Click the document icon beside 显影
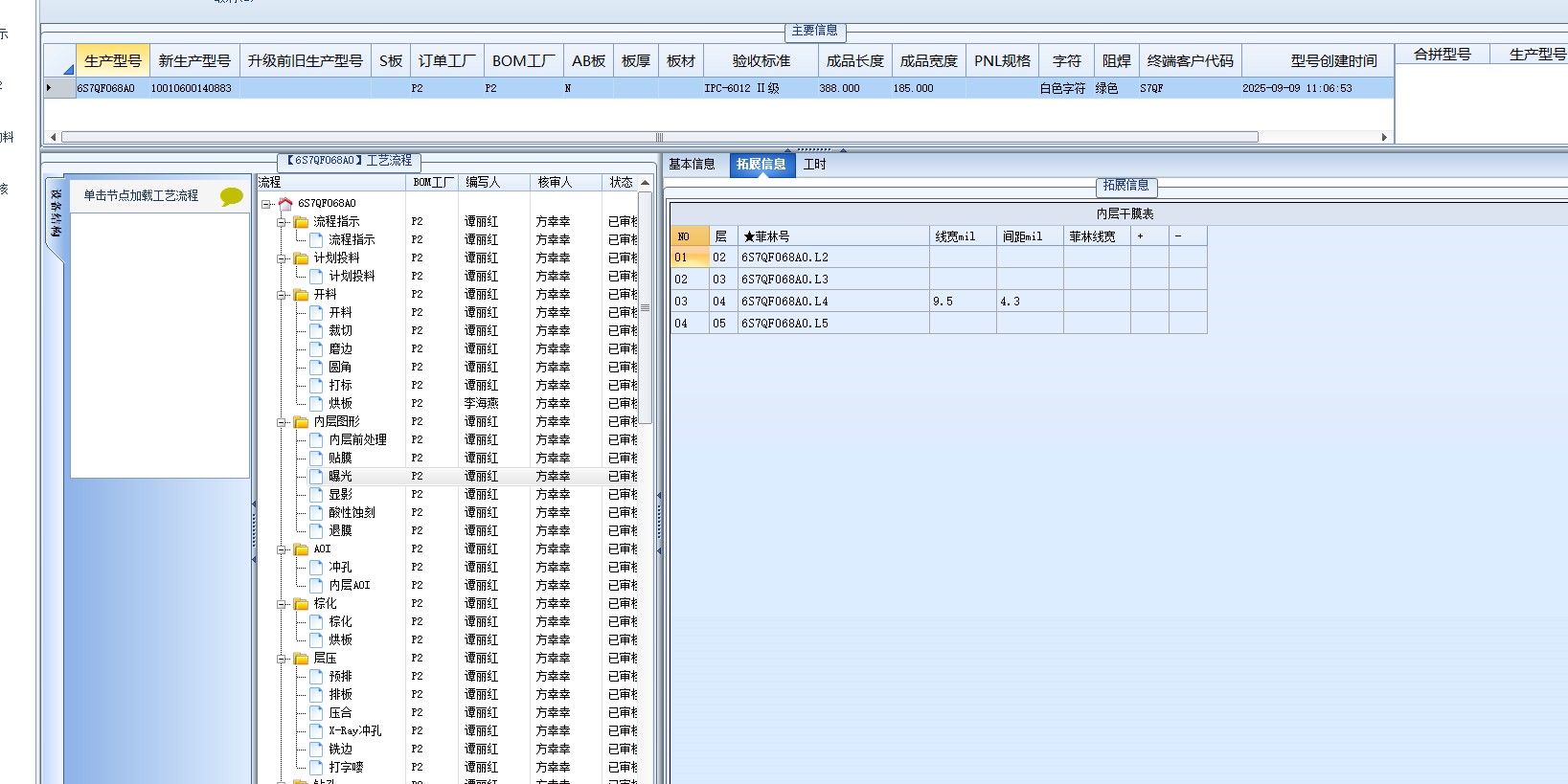 tap(316, 494)
